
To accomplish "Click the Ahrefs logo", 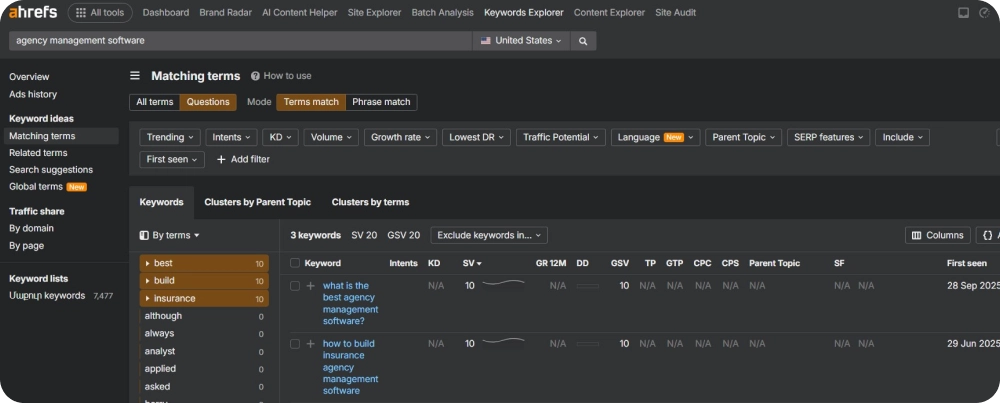I will point(33,12).
